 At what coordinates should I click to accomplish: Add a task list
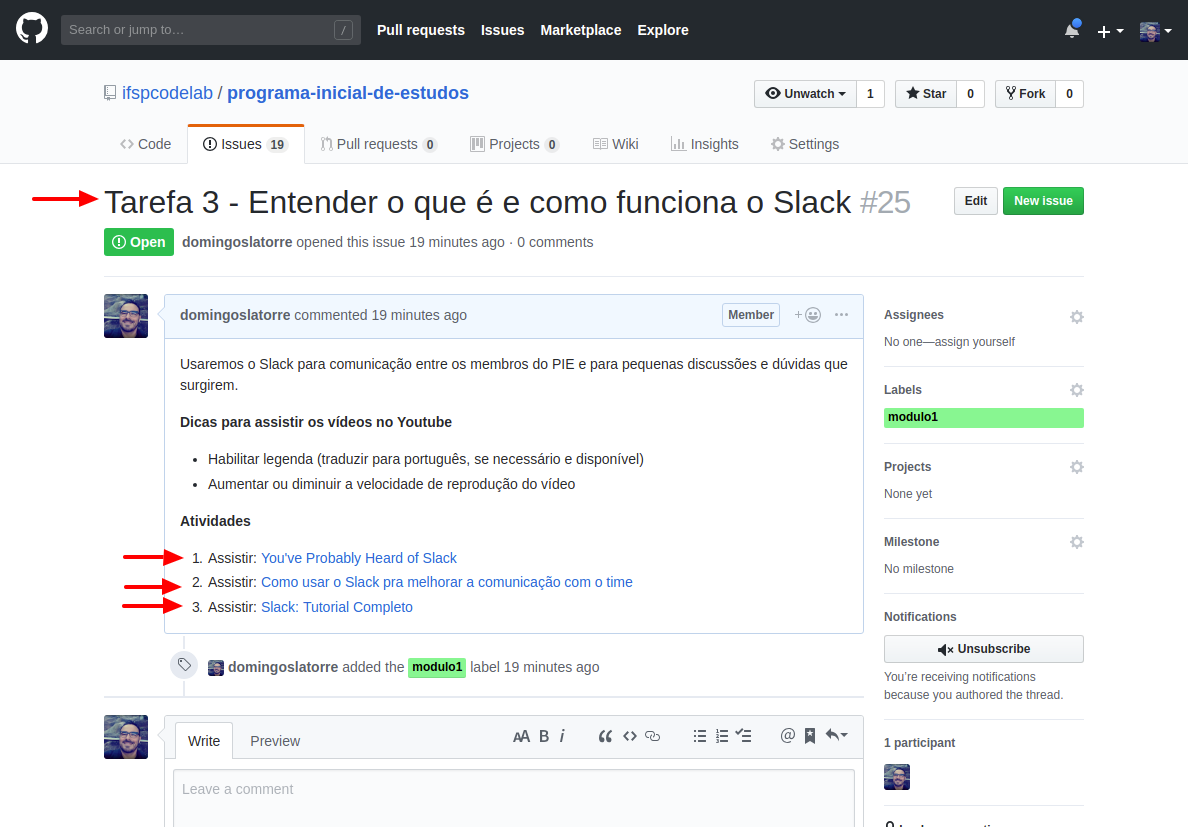(x=744, y=736)
